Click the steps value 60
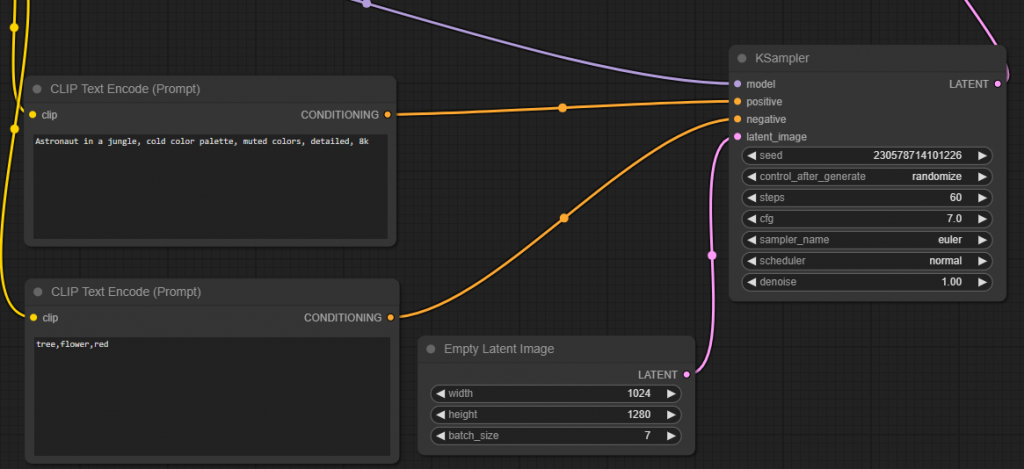The height and width of the screenshot is (469, 1024). click(955, 197)
